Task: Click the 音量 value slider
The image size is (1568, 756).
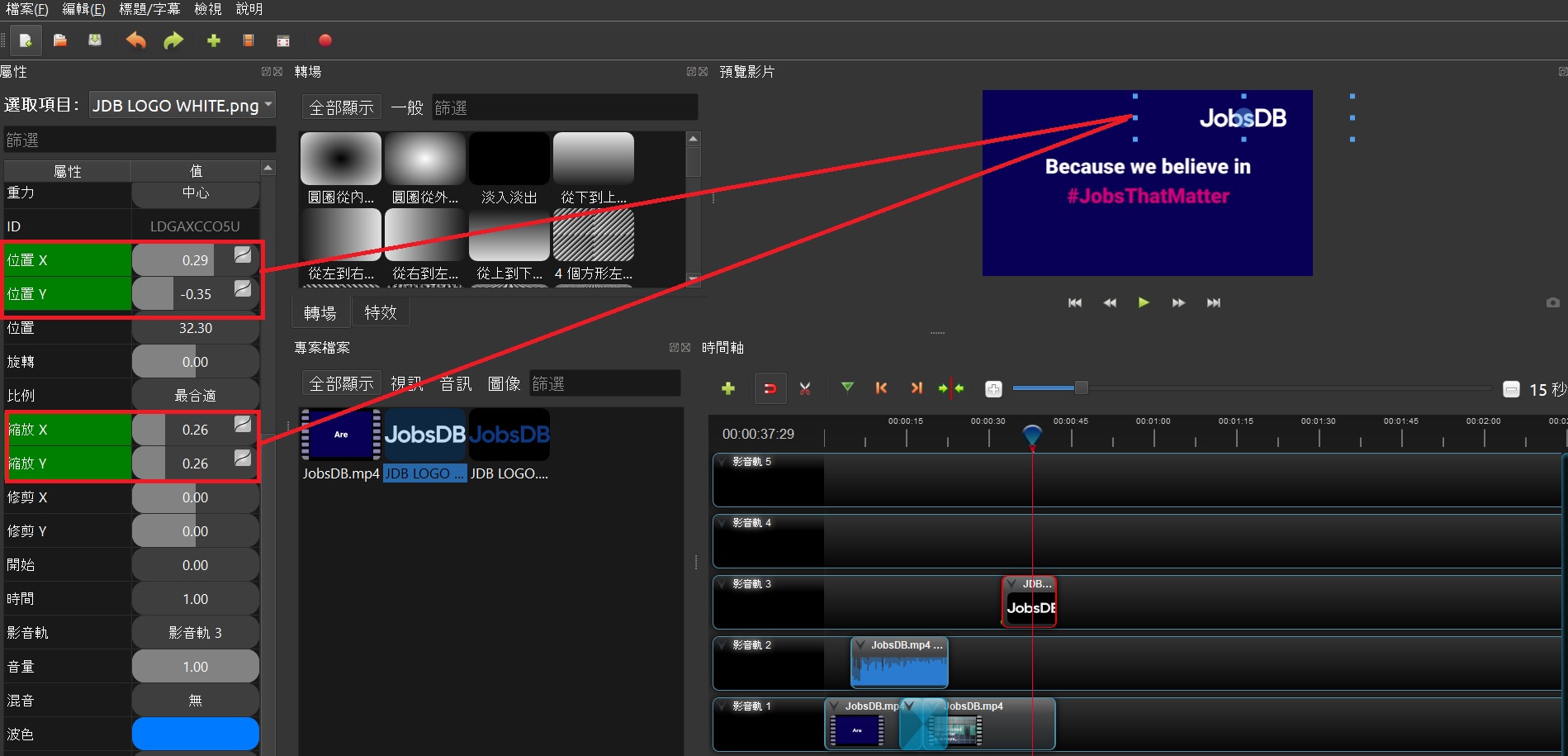Action: (x=196, y=666)
